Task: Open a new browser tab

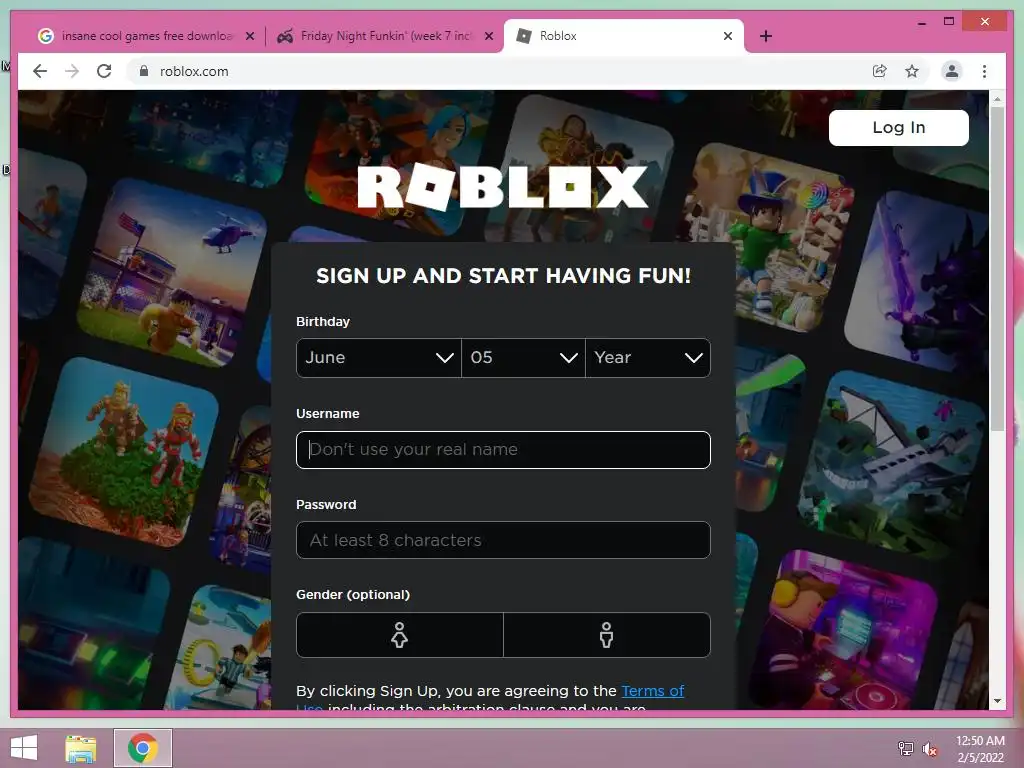Action: 766,36
